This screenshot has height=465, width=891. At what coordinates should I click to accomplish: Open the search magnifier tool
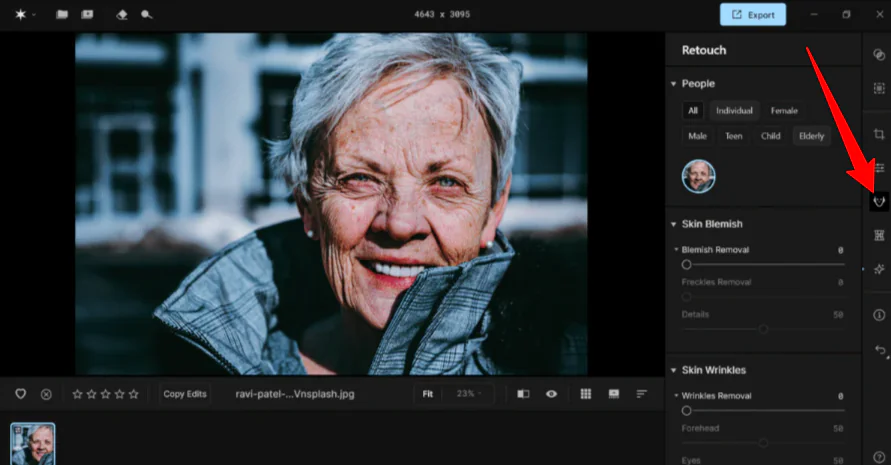click(x=147, y=15)
